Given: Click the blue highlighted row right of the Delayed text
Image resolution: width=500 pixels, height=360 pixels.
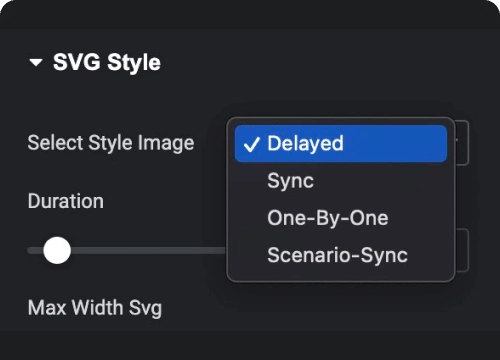Looking at the screenshot, I should point(395,144).
